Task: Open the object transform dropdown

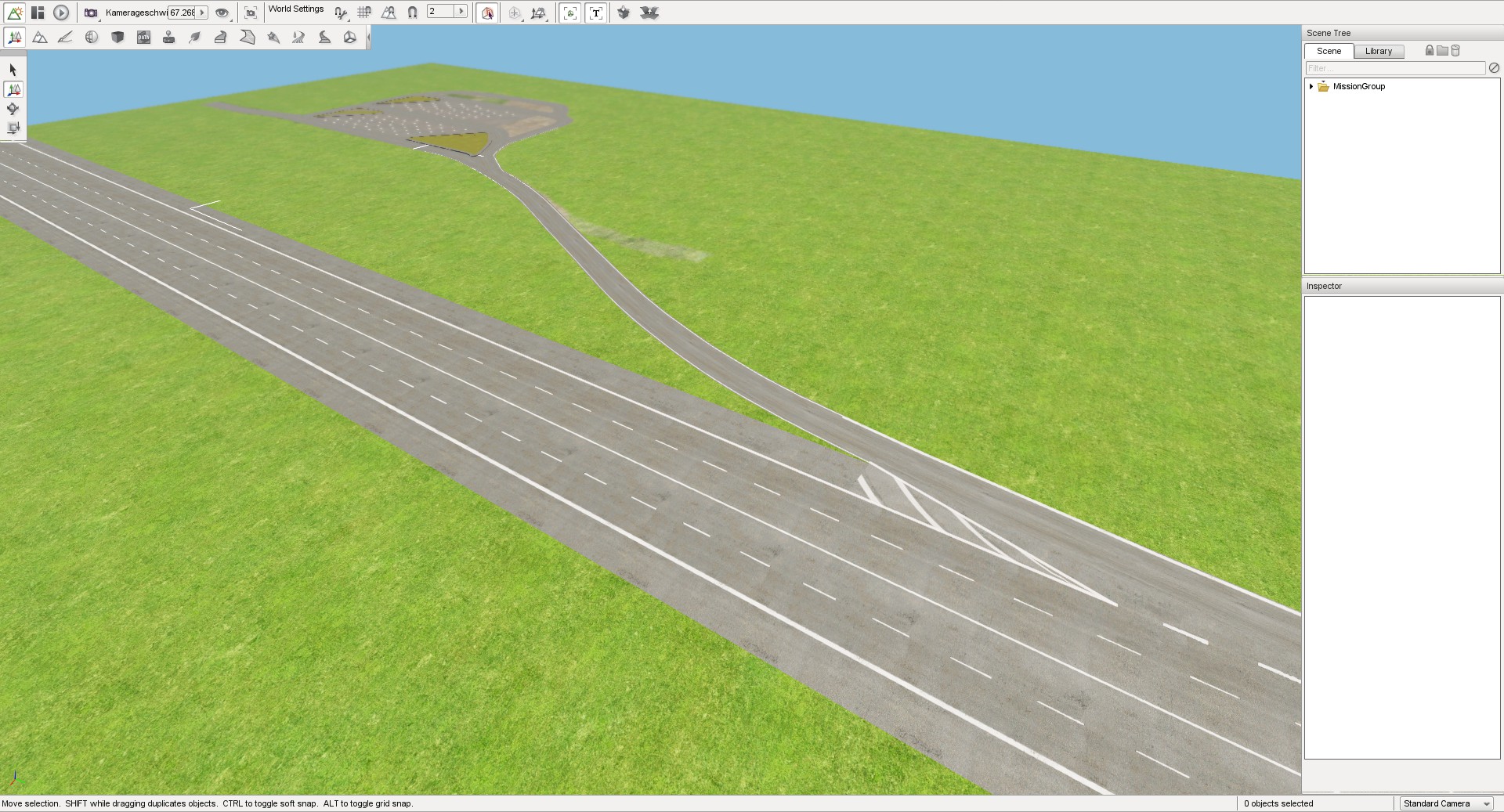Action: pyautogui.click(x=538, y=13)
